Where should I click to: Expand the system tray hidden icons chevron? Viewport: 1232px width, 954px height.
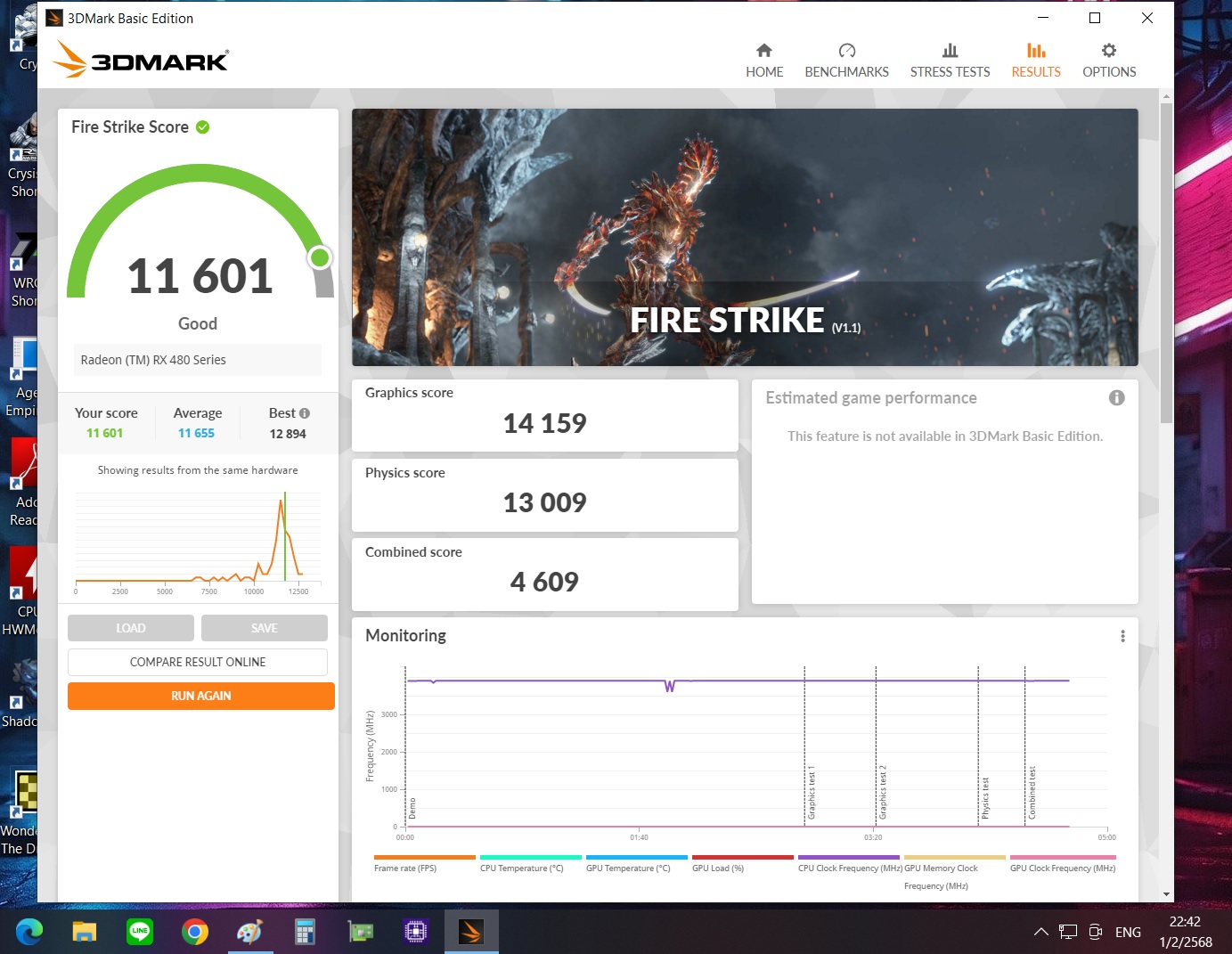click(1040, 932)
